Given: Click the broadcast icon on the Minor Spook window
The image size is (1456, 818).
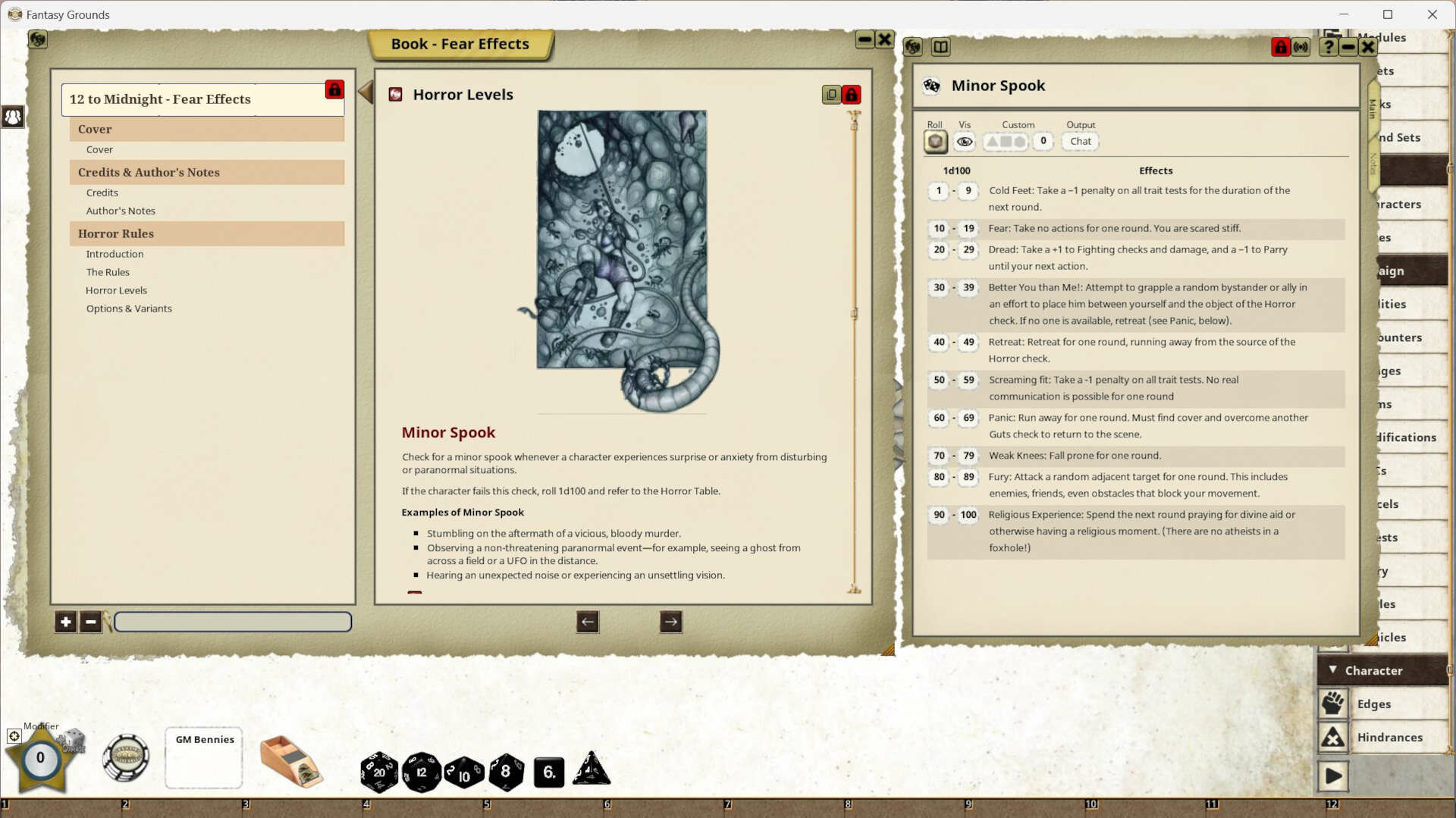Looking at the screenshot, I should [x=1302, y=47].
